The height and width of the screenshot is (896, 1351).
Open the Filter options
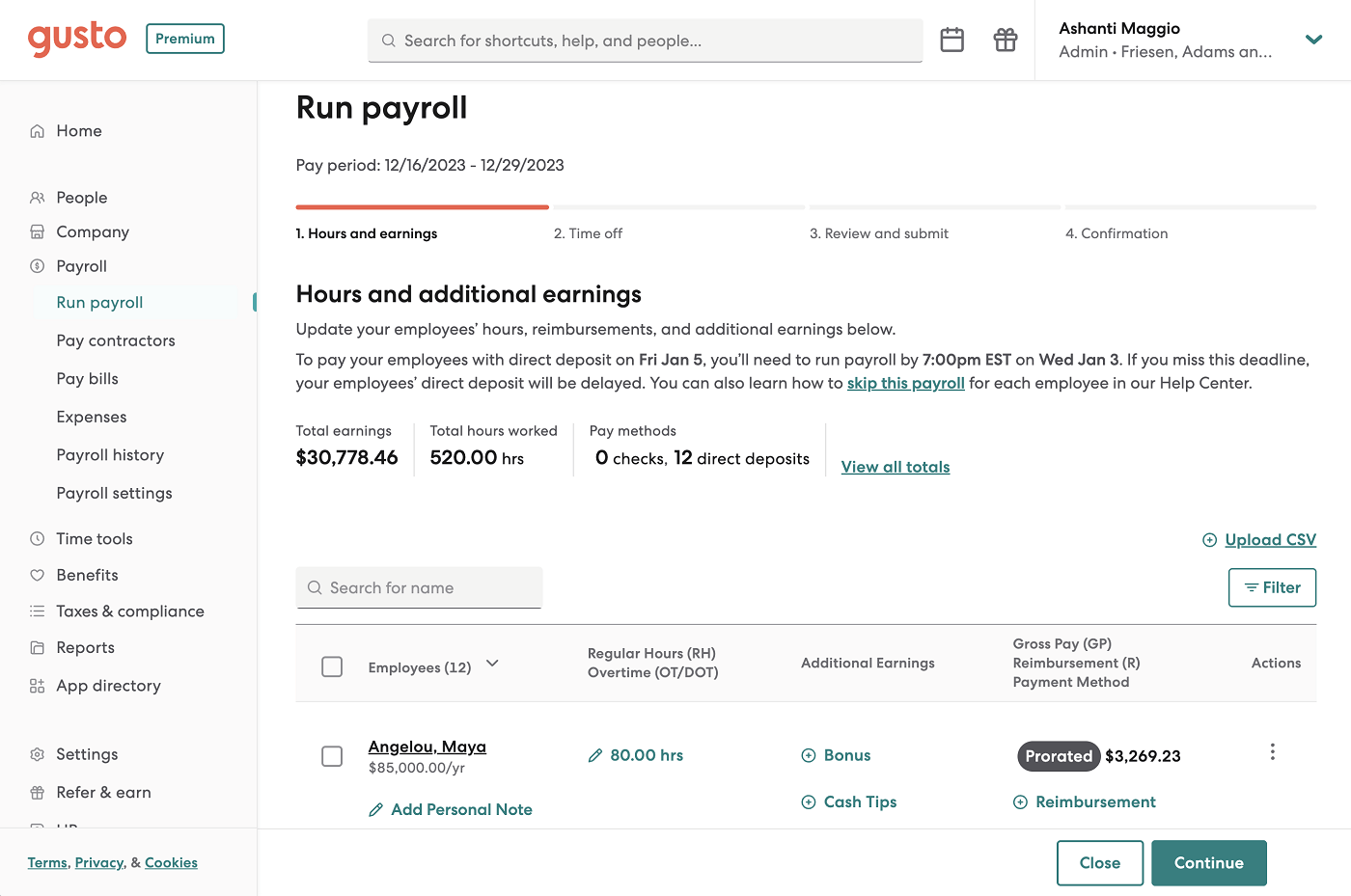[1272, 587]
